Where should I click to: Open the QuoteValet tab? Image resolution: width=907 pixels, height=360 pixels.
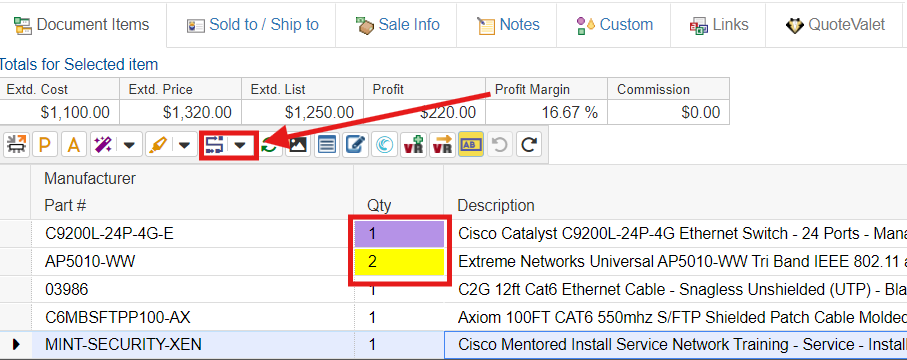pos(835,25)
